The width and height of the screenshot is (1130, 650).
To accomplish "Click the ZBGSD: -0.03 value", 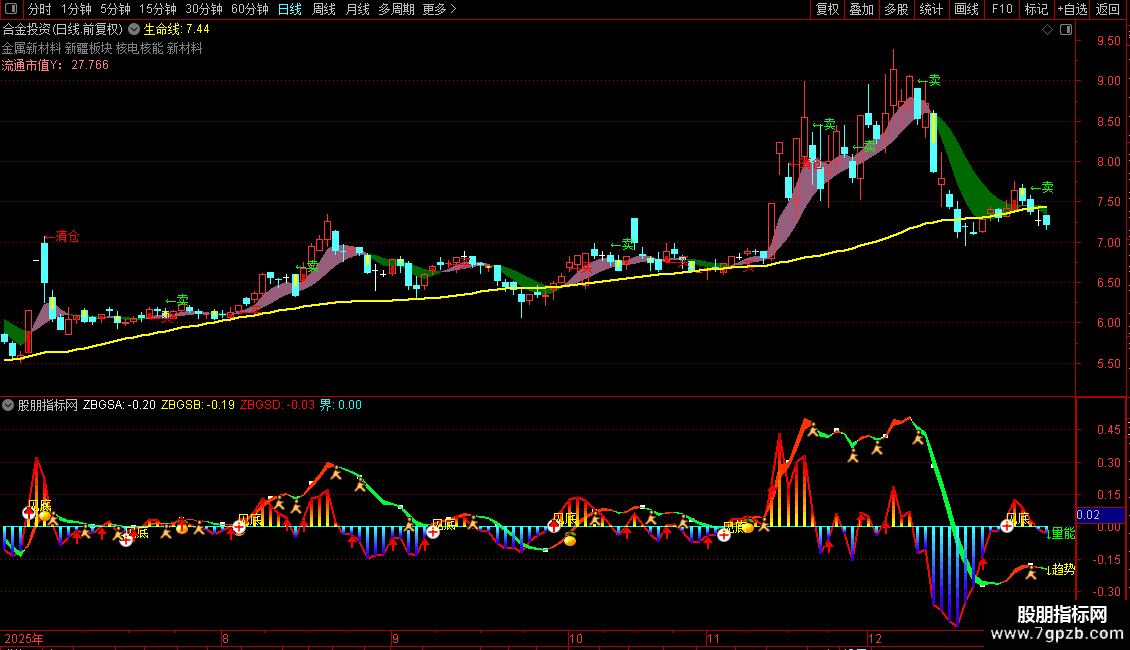I will point(277,405).
